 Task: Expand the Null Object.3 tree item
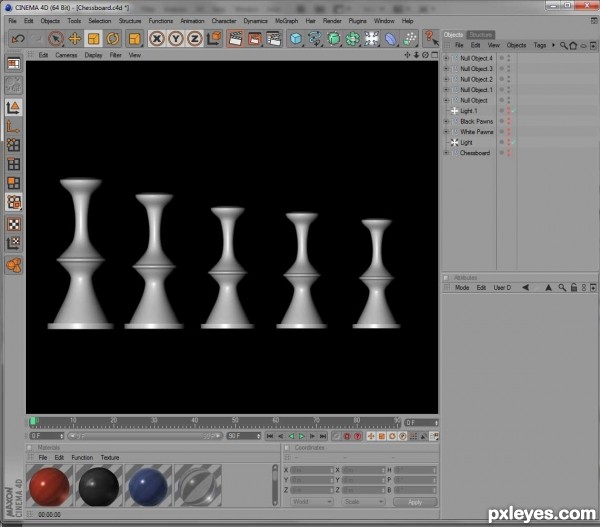tap(446, 69)
